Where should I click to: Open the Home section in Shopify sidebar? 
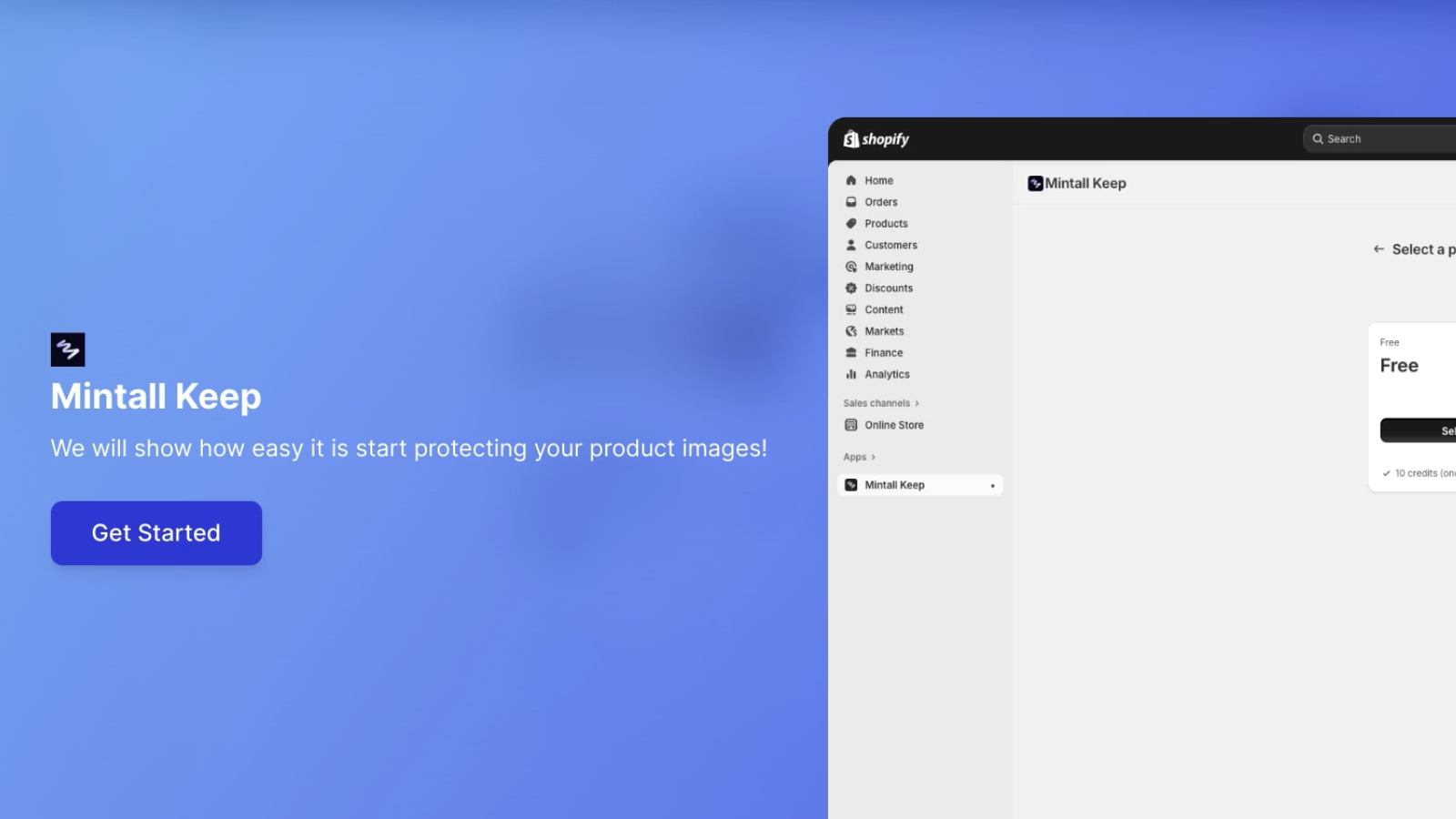tap(877, 179)
